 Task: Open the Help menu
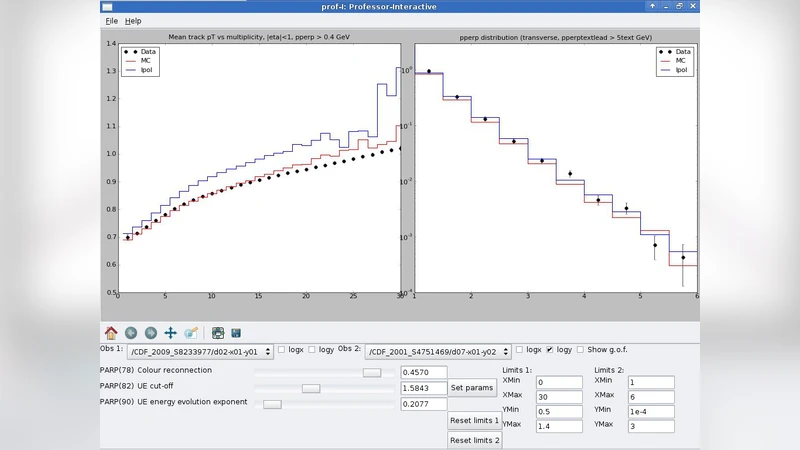tap(133, 20)
